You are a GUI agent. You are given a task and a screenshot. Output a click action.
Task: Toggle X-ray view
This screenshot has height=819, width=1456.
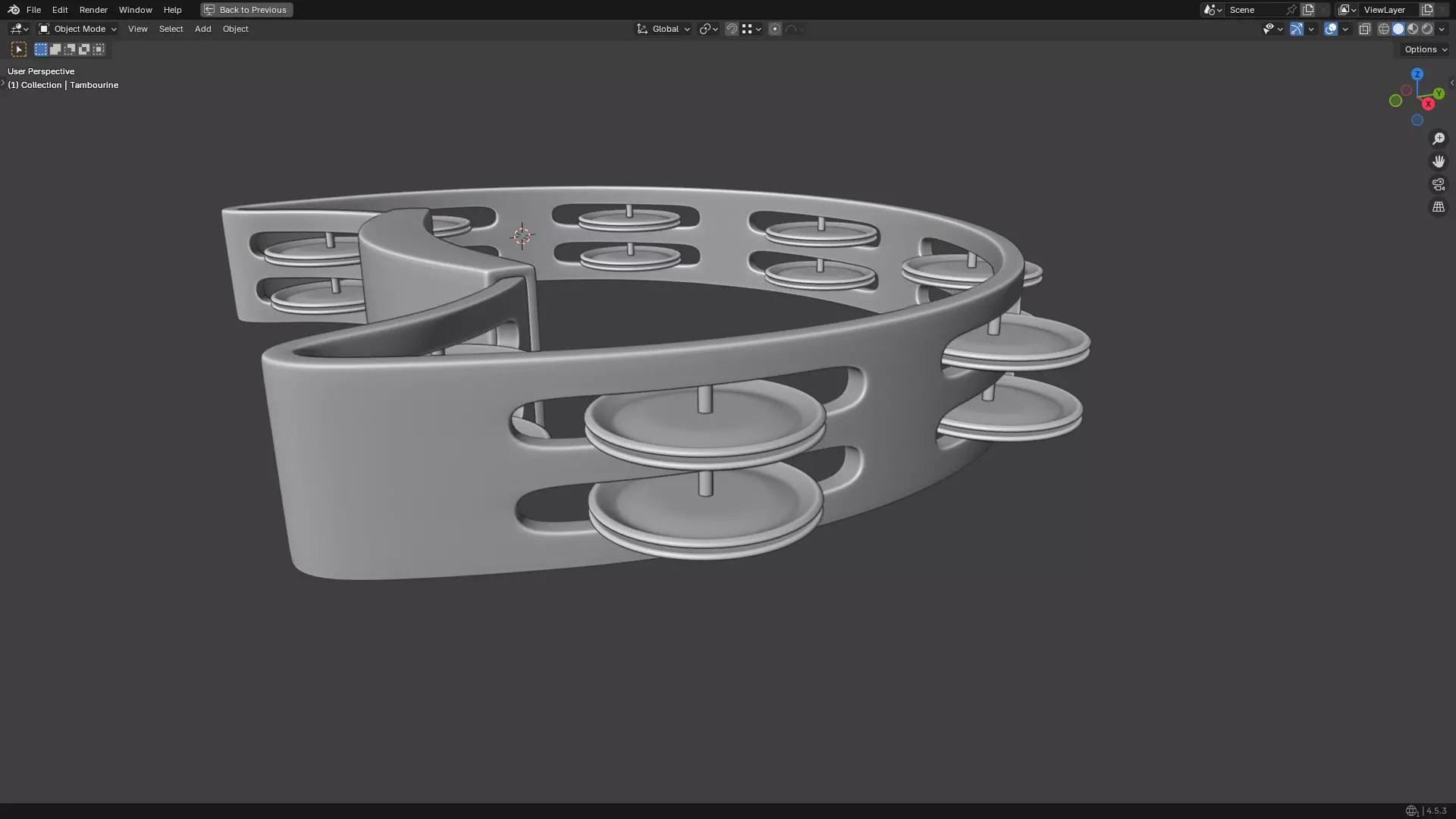click(x=1364, y=29)
